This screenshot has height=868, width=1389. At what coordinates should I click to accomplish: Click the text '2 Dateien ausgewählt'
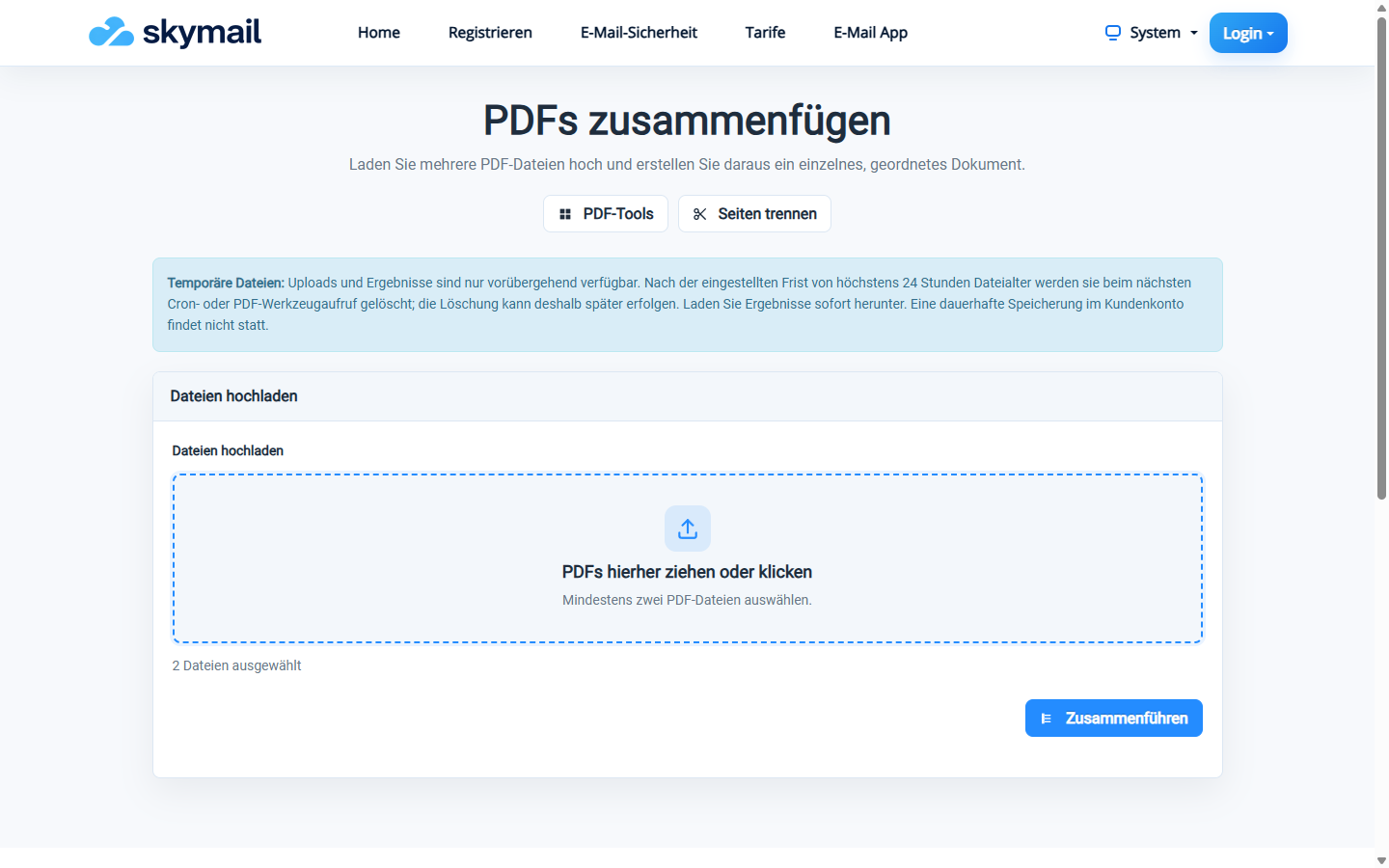236,665
